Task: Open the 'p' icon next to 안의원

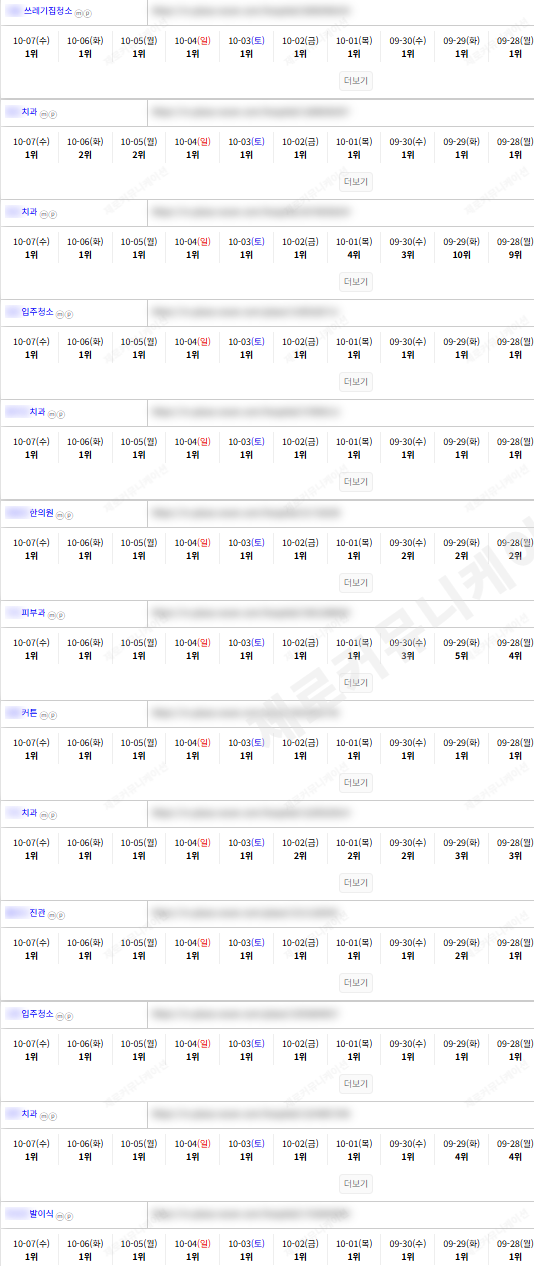Action: [68, 515]
